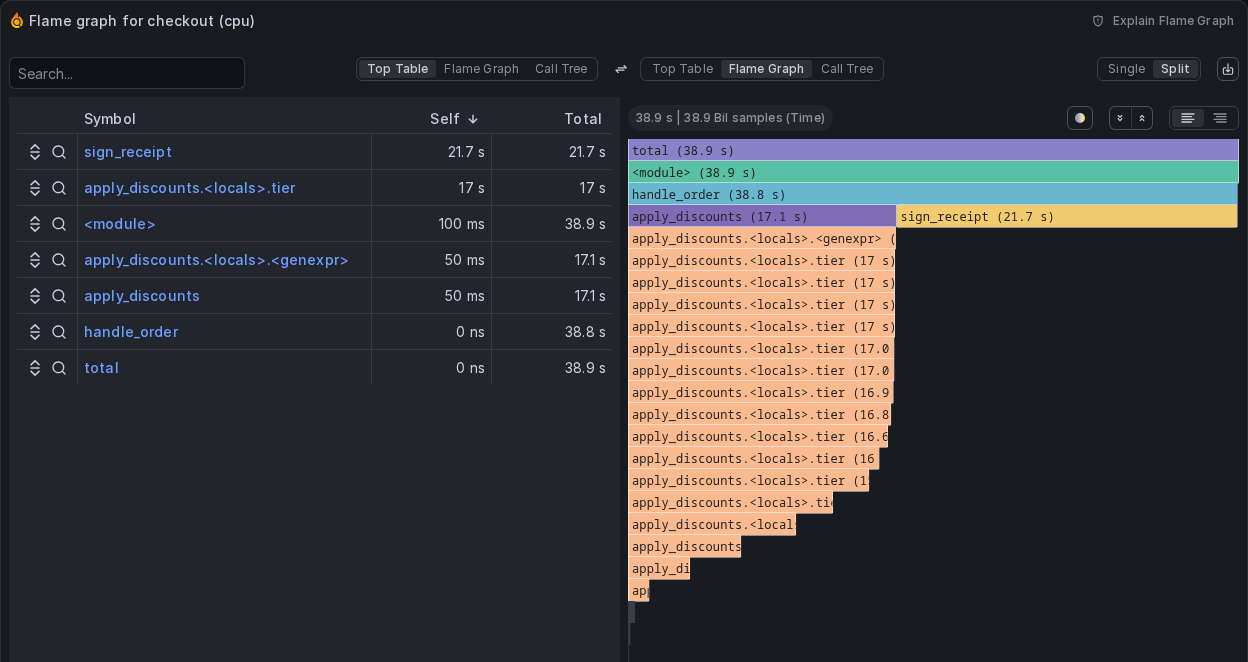This screenshot has width=1248, height=662.
Task: Click the 38.9 s samples summary badge
Action: 730,118
